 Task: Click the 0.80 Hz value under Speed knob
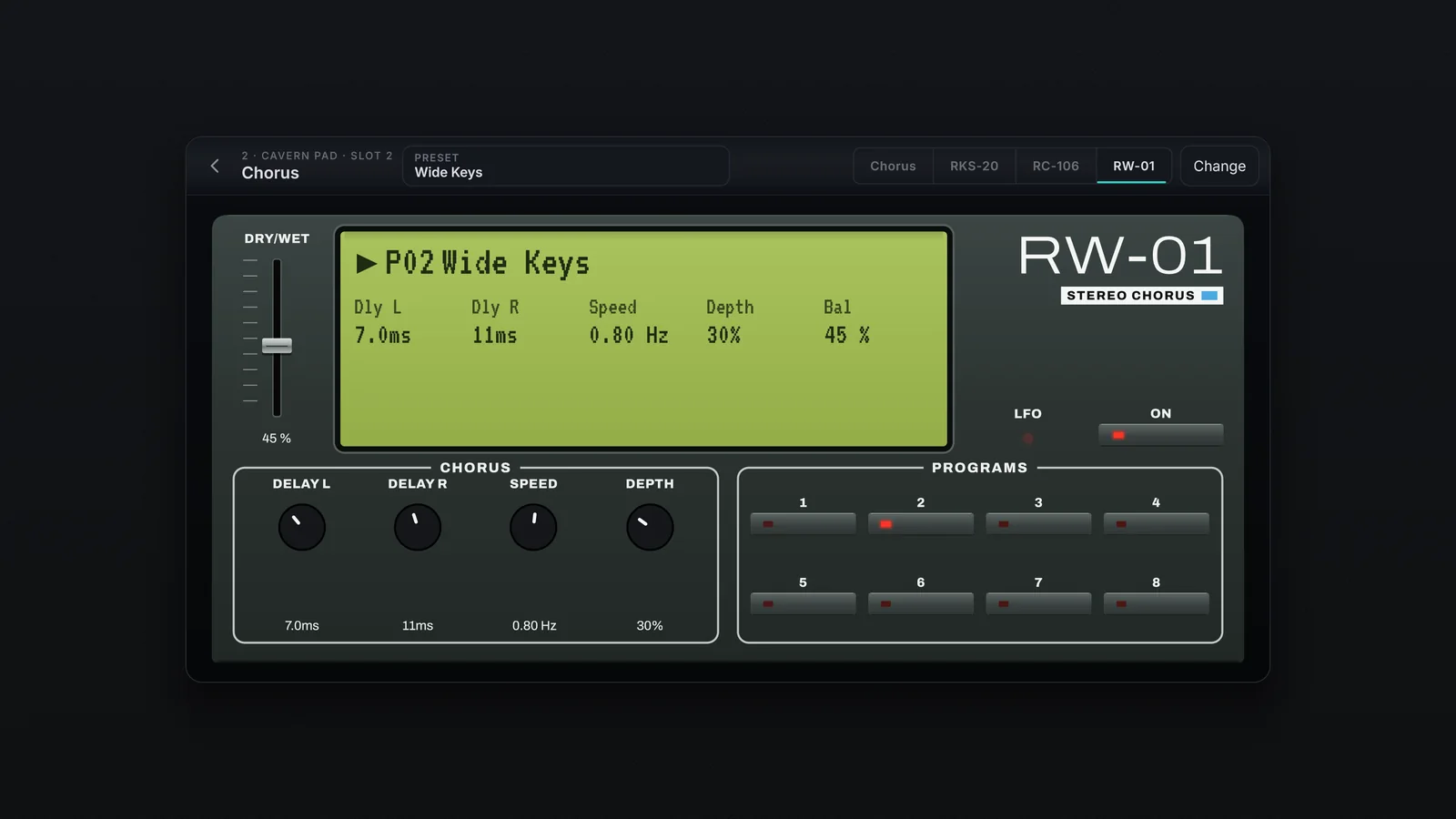pyautogui.click(x=534, y=625)
